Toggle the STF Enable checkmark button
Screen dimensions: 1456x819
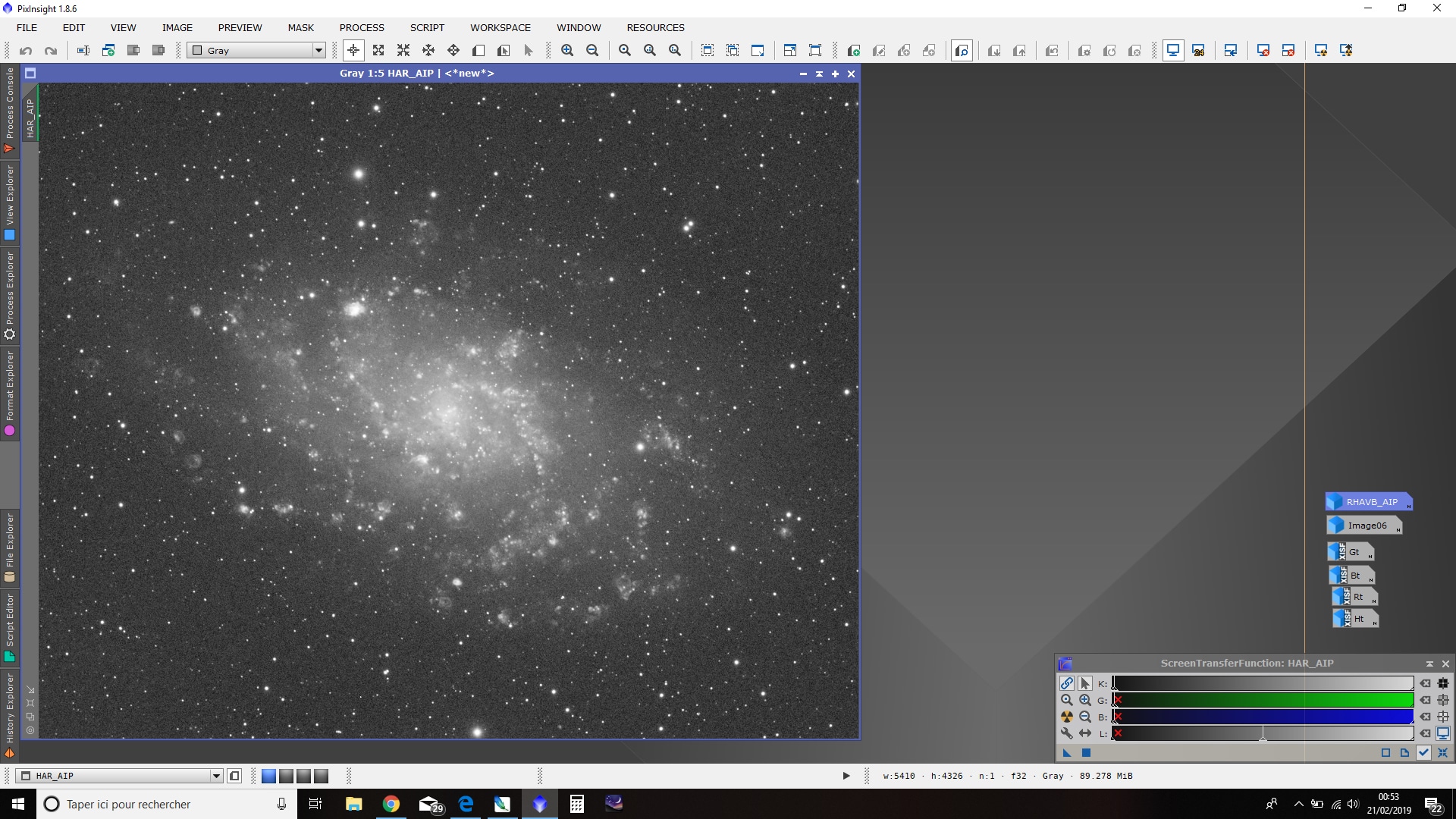pos(1423,753)
